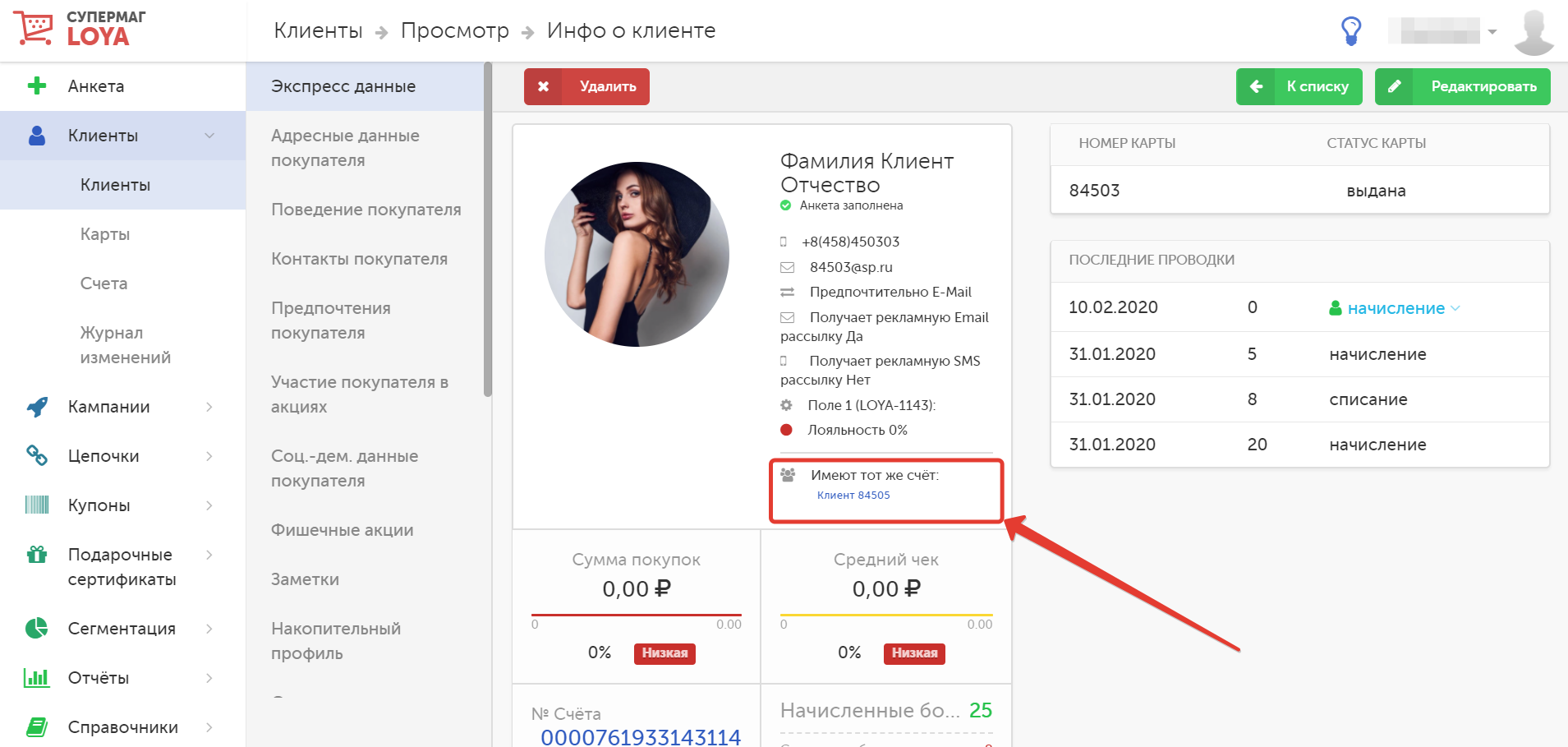Click the pencil icon on Редактировать

coord(1394,86)
